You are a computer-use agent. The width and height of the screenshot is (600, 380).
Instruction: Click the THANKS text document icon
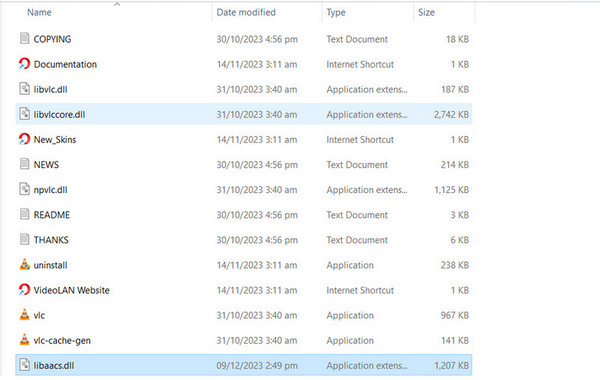pos(24,240)
